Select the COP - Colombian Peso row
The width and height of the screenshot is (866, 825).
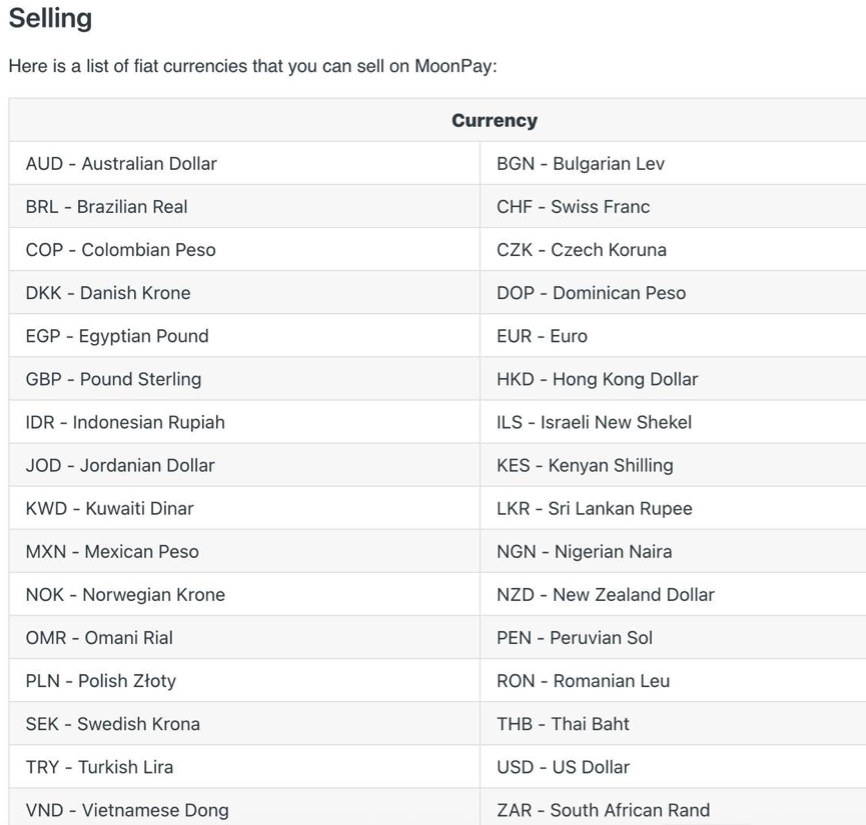(120, 250)
